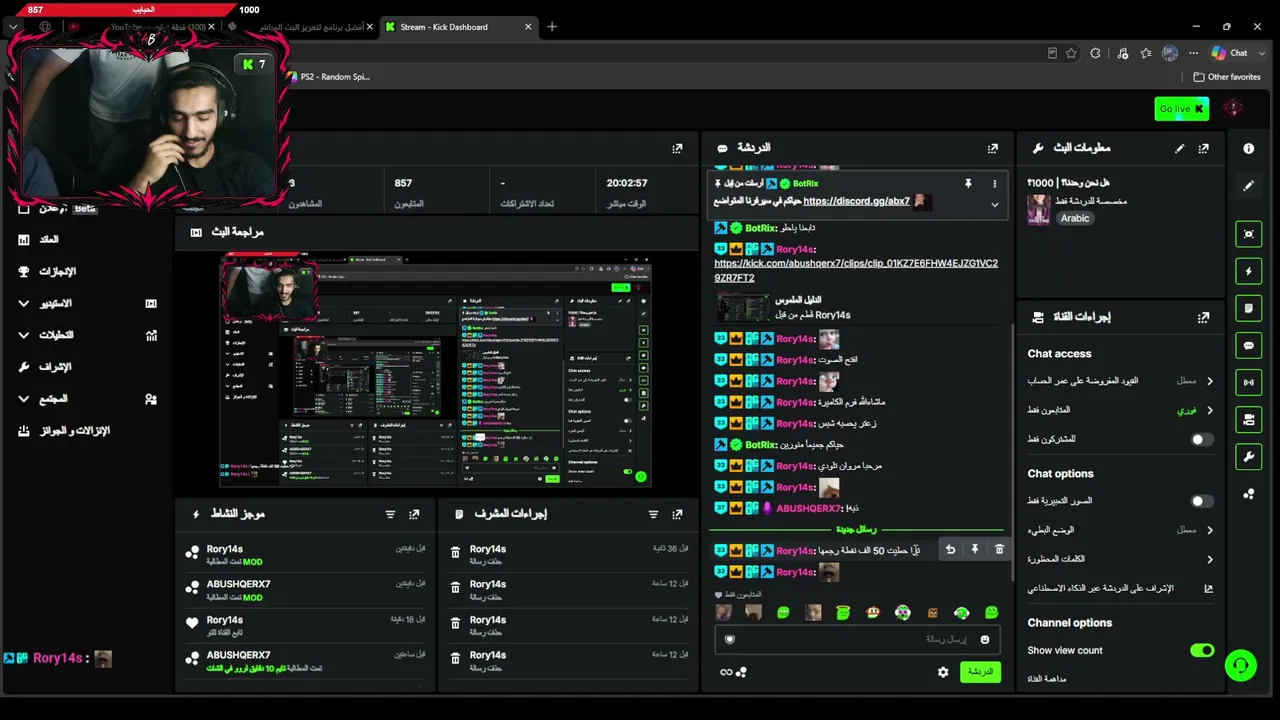The width and height of the screenshot is (1280, 720).
Task: Filter the moderator actions panel
Action: [653, 514]
